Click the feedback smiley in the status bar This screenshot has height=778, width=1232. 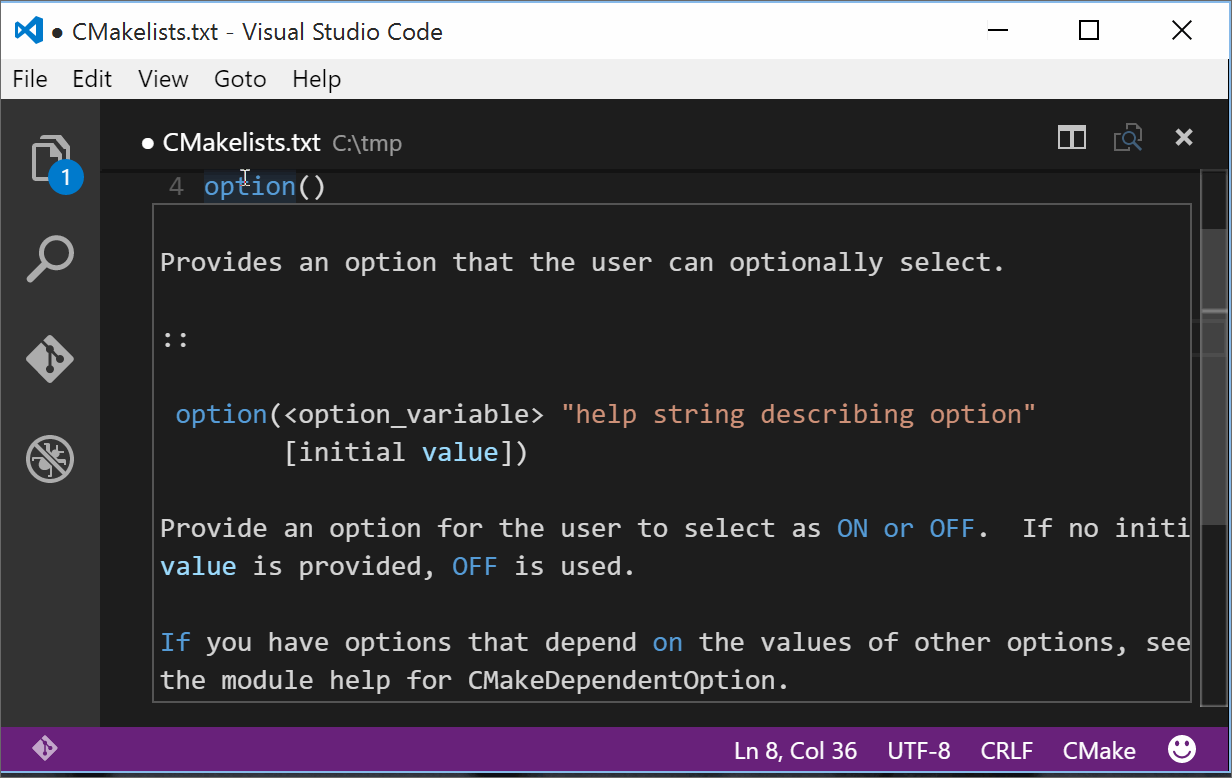click(1182, 750)
